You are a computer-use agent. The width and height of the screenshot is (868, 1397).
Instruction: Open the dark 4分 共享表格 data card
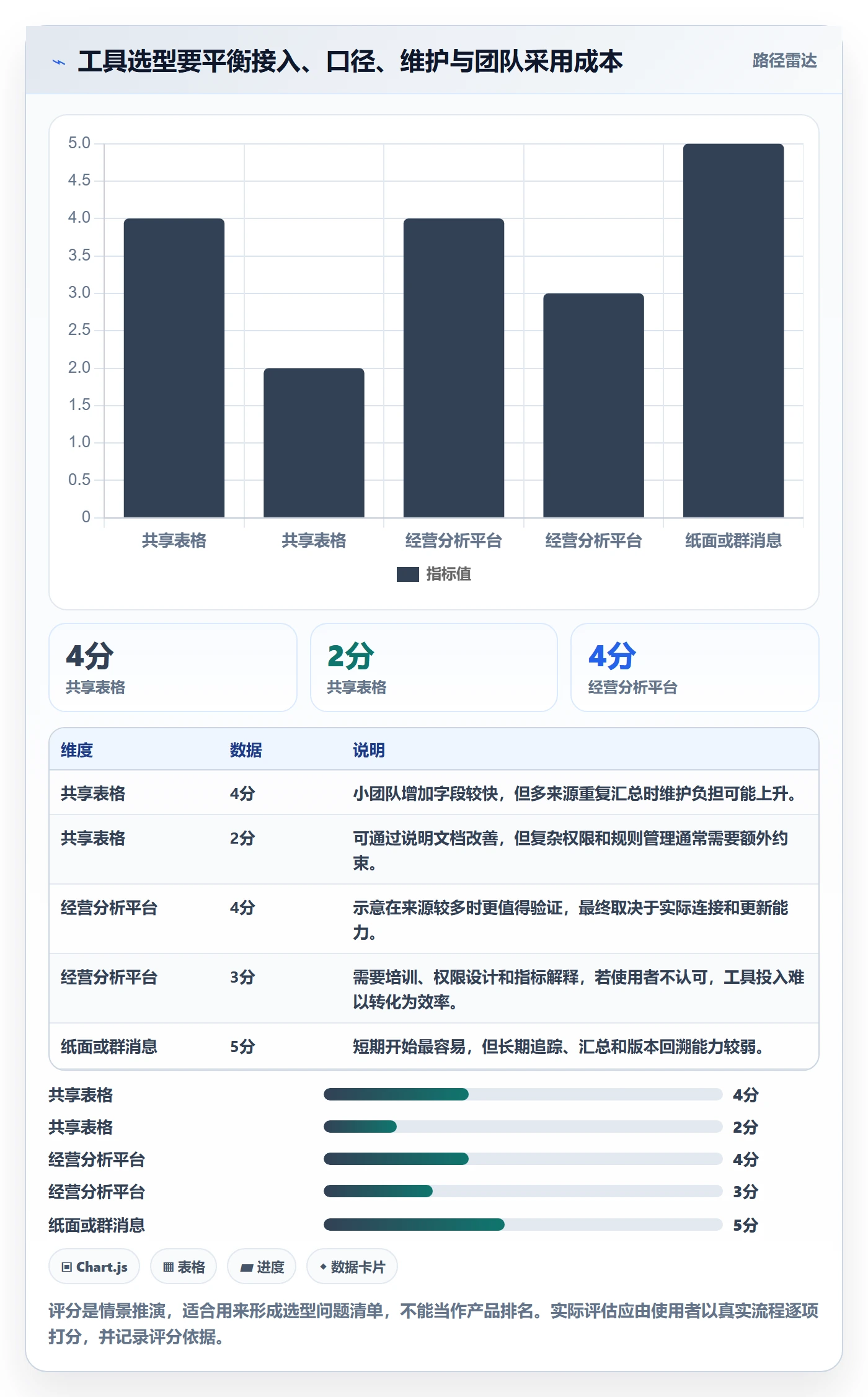[x=173, y=667]
